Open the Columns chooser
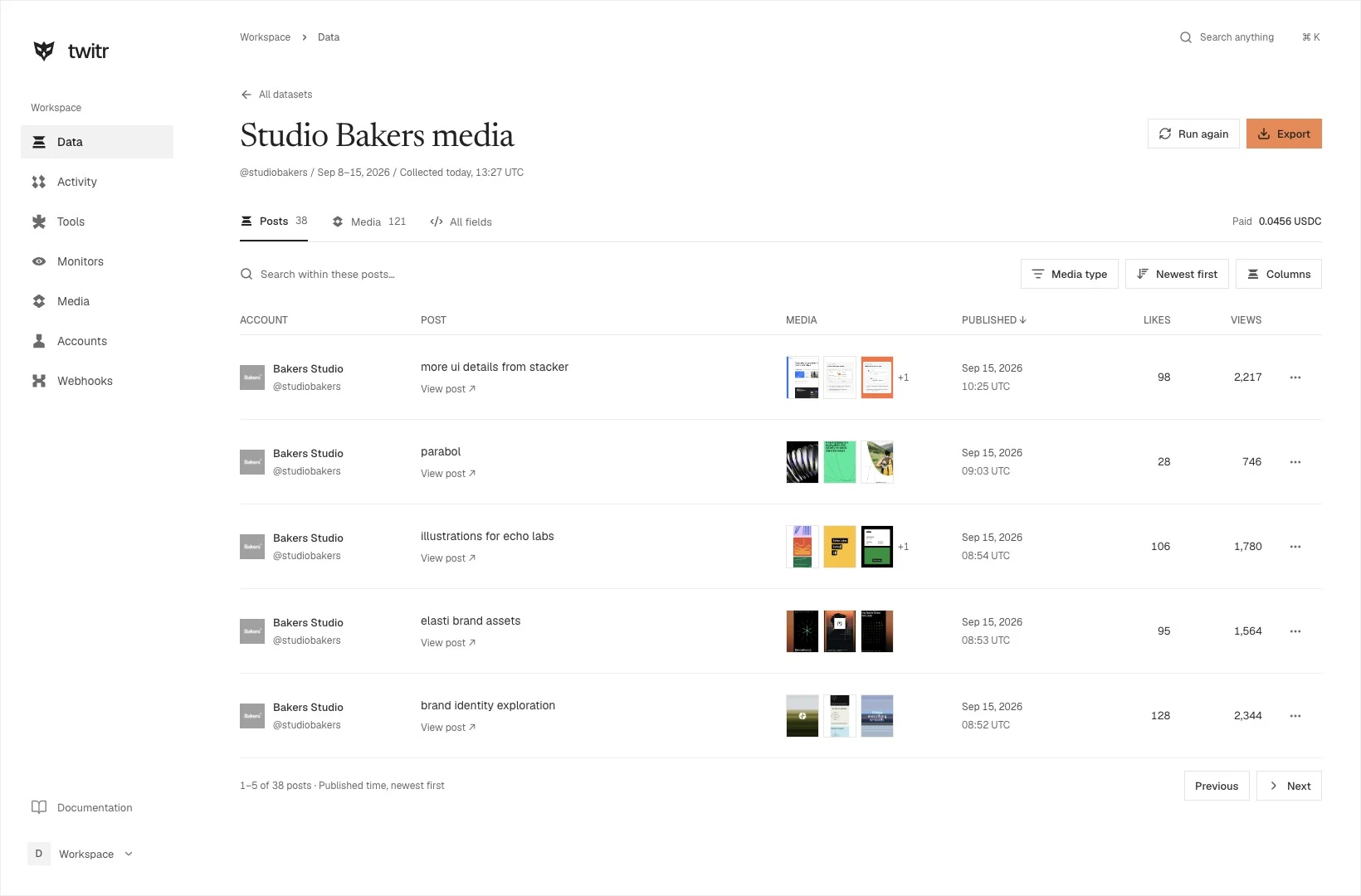The image size is (1361, 896). point(1279,274)
